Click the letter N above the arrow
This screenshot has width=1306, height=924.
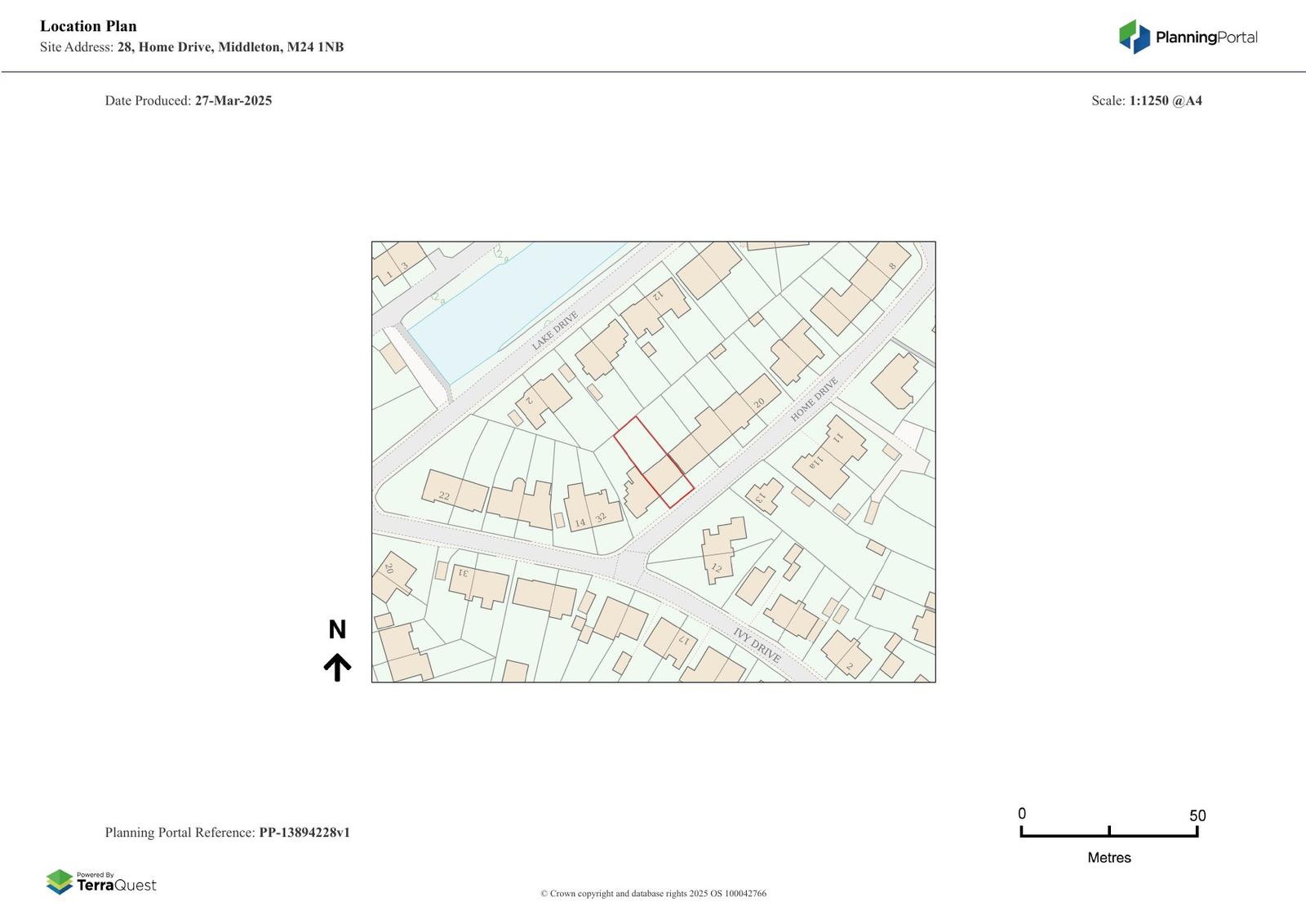(x=337, y=629)
